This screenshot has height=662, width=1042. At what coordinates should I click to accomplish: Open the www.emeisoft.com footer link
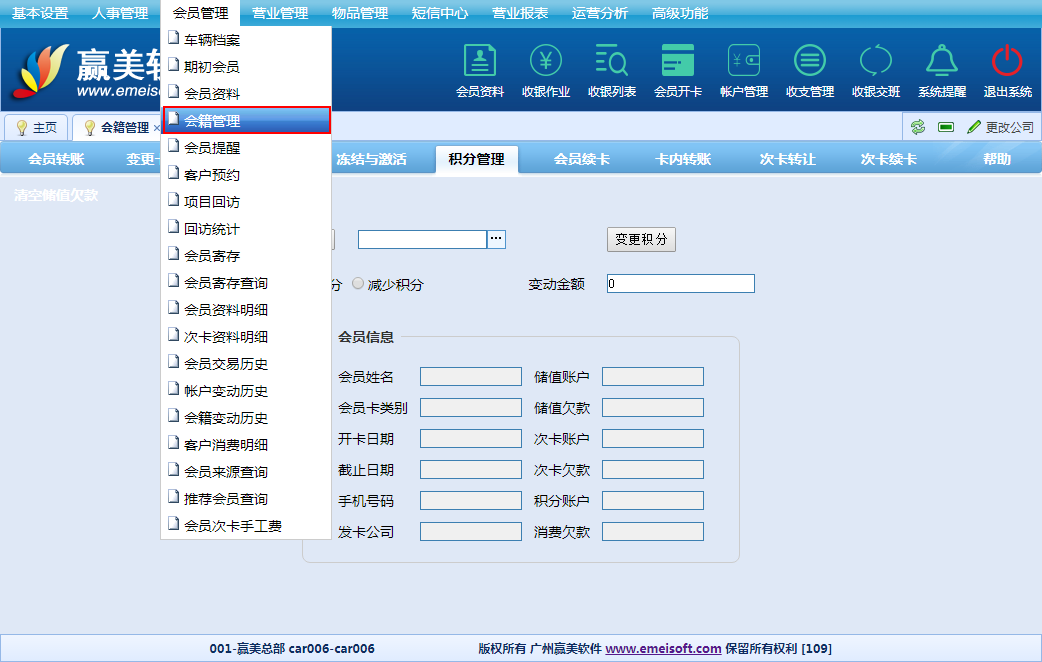pos(663,648)
